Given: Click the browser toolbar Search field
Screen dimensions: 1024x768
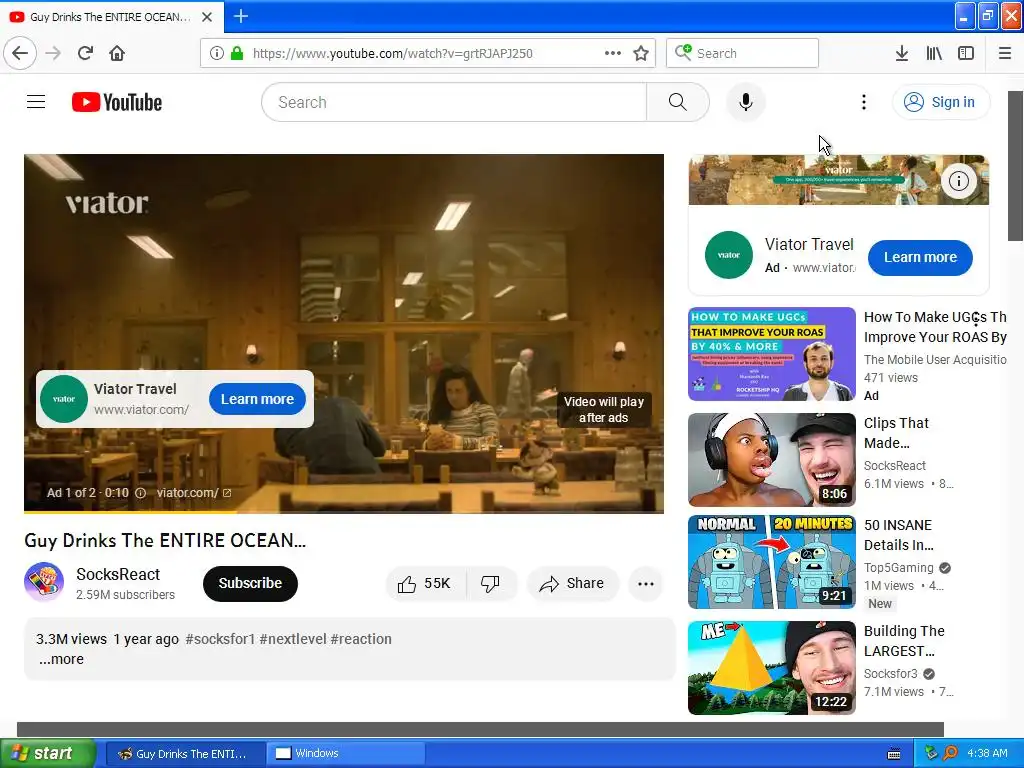Looking at the screenshot, I should pos(743,53).
